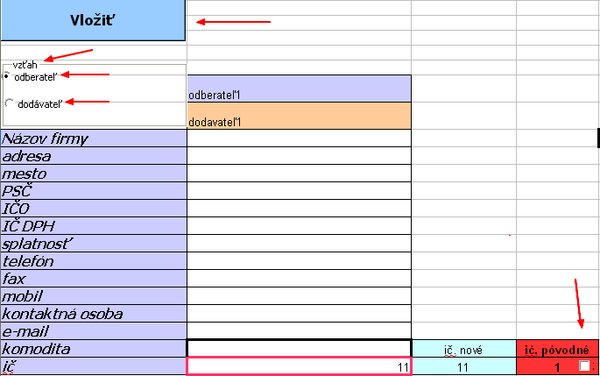Select the kontaktná osoba input cell
This screenshot has height=376, width=600.
[299, 314]
